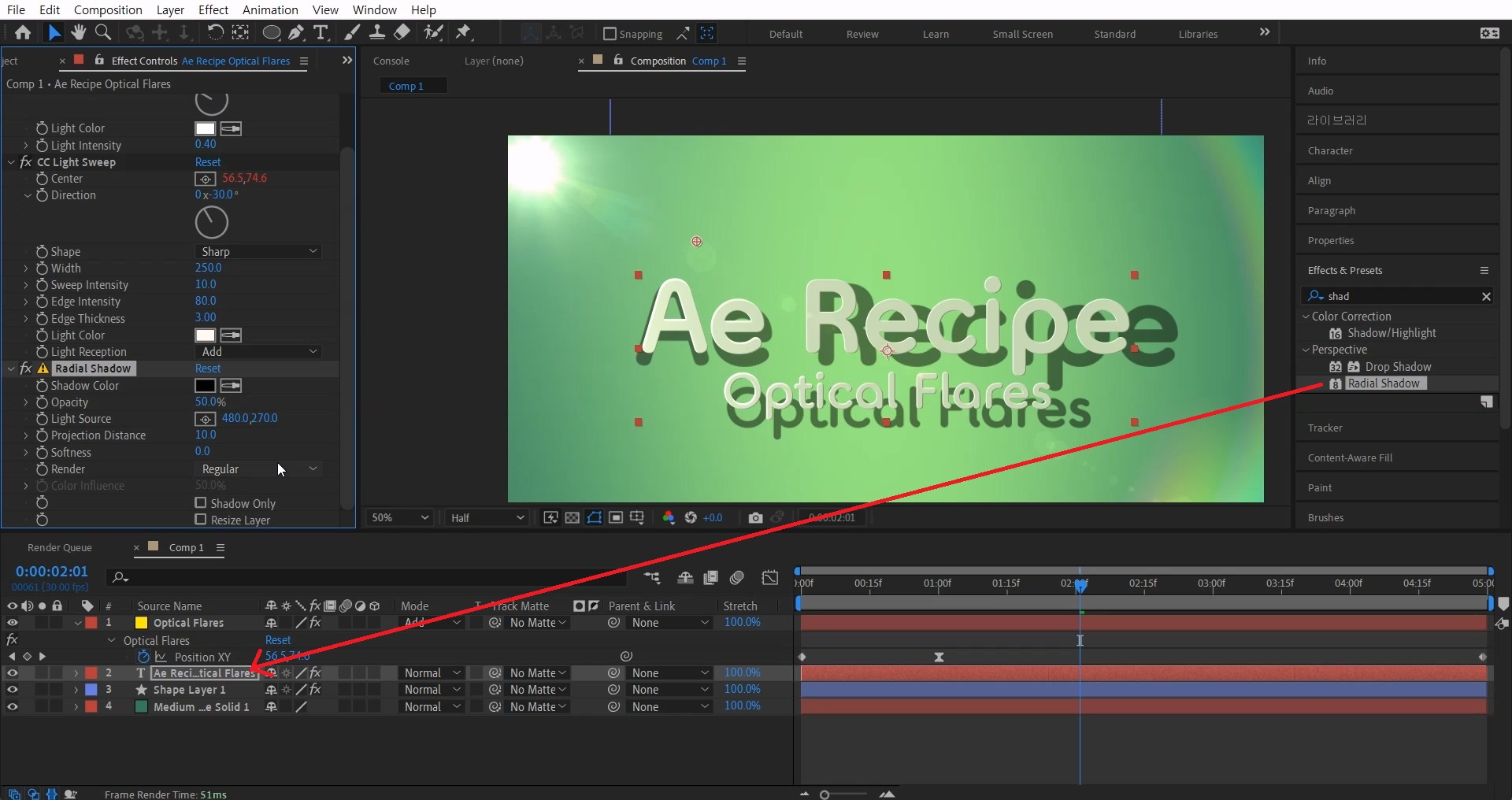The height and width of the screenshot is (800, 1512).
Task: Clear the effects search field
Action: (1486, 296)
